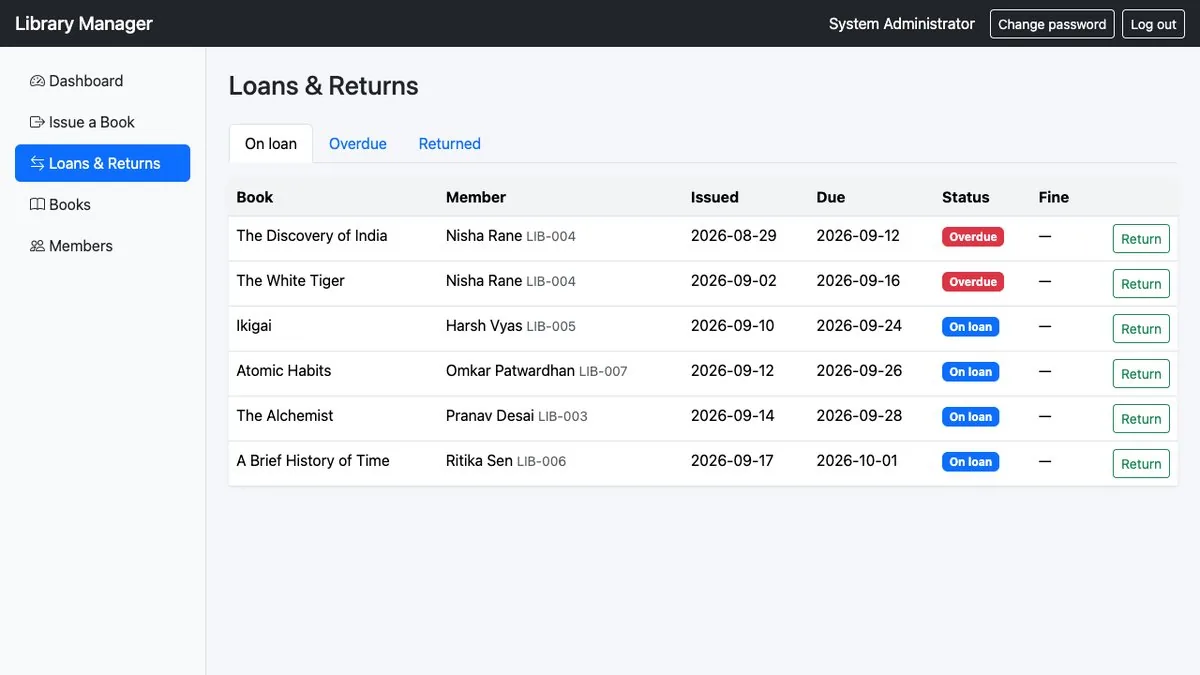Click issued date 2026-09-17
Viewport: 1200px width, 675px height.
(x=732, y=461)
